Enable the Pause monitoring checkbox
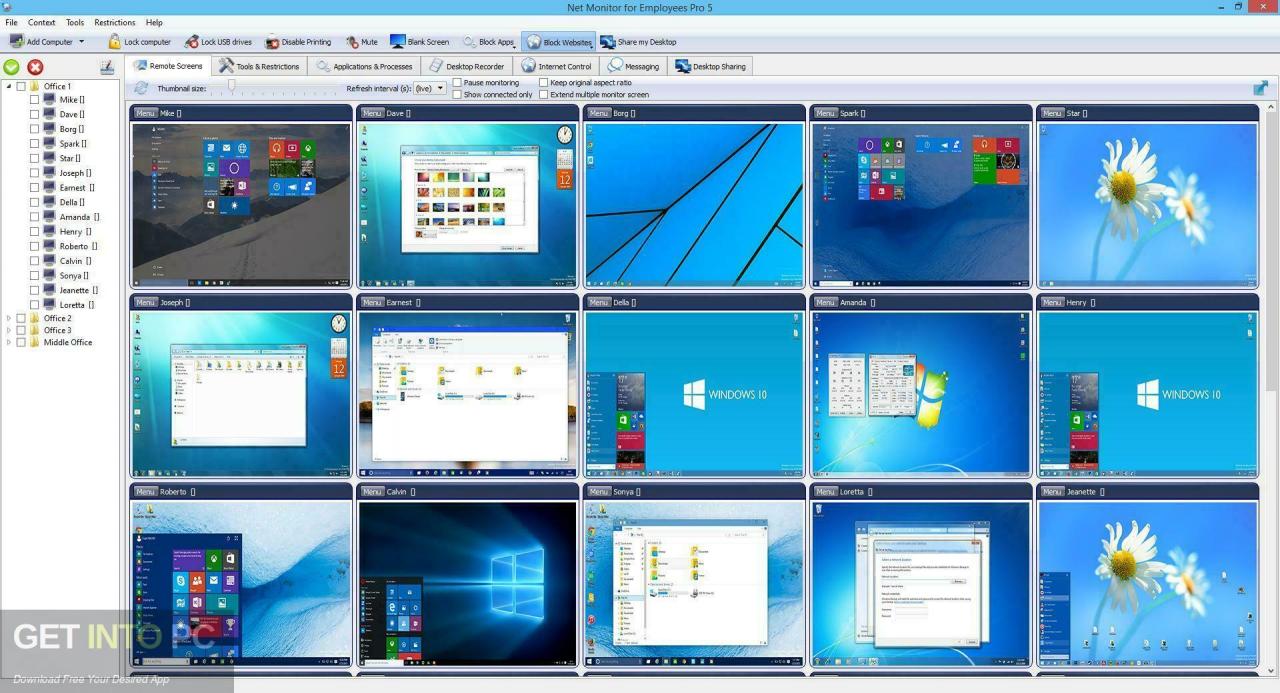Image resolution: width=1280 pixels, height=693 pixels. (457, 83)
